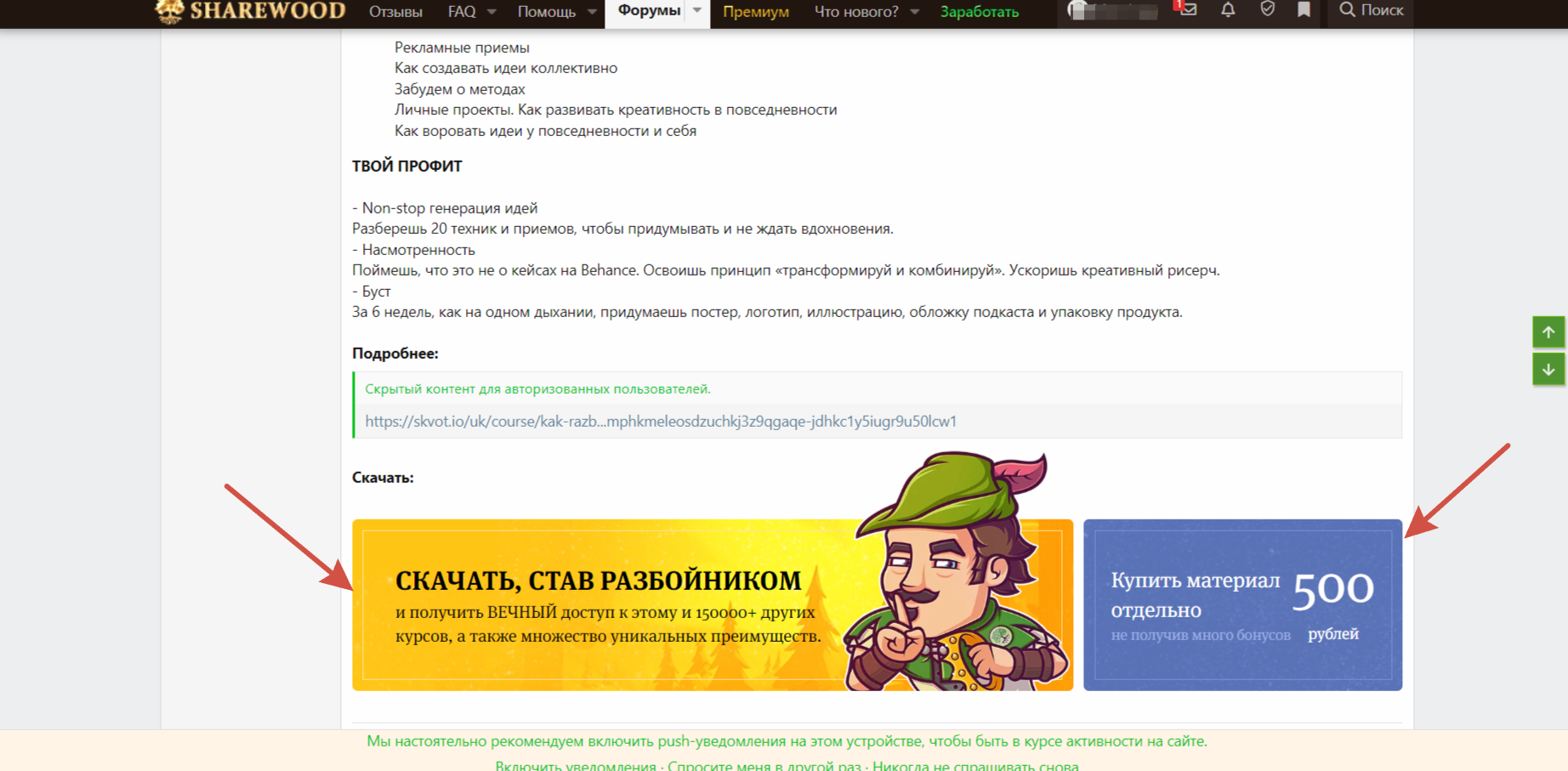
Task: Click the text Скрытый контент для авторизованных пользователей
Action: pos(537,389)
